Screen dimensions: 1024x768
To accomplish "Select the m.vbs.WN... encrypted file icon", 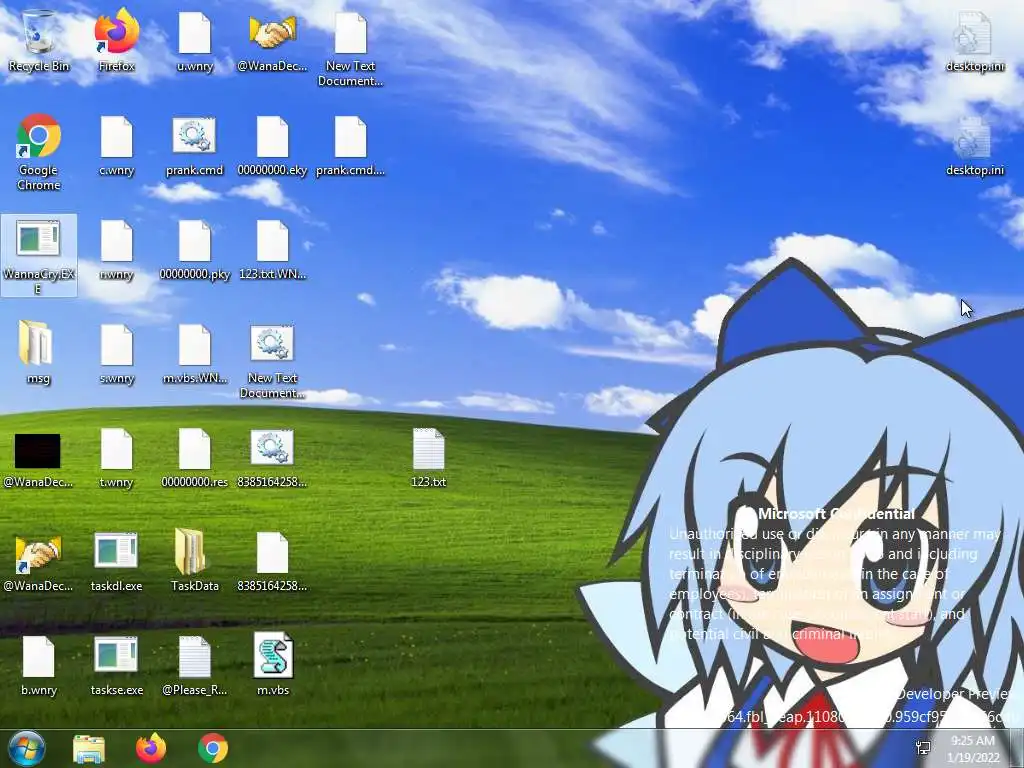I will click(195, 354).
